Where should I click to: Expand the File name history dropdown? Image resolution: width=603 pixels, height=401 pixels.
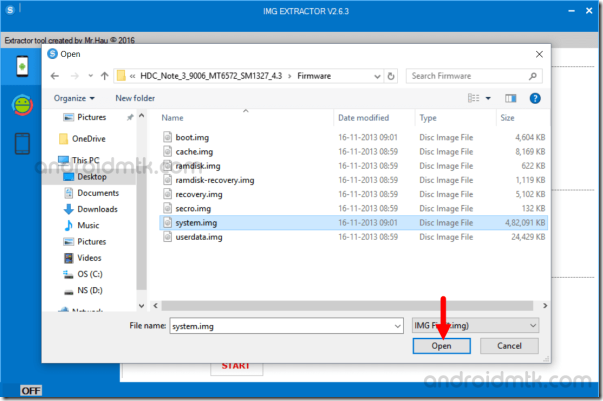coord(398,326)
